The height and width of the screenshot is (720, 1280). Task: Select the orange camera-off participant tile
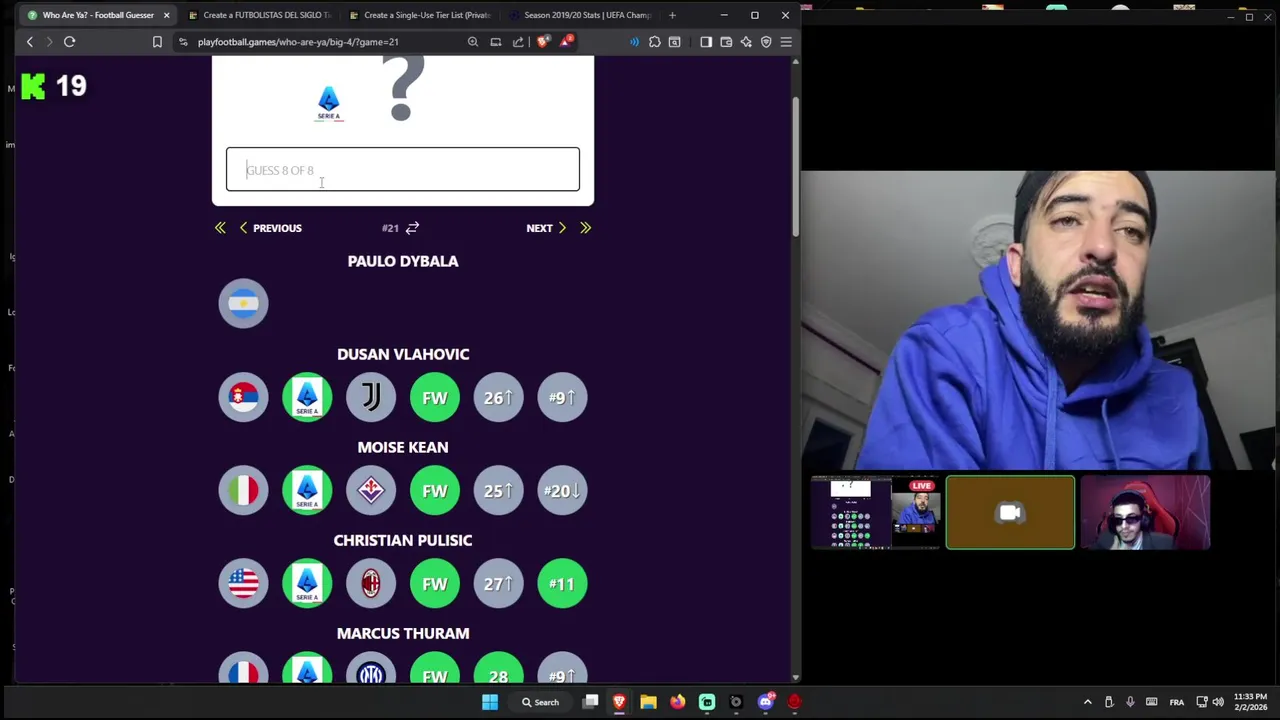[x=1010, y=513]
